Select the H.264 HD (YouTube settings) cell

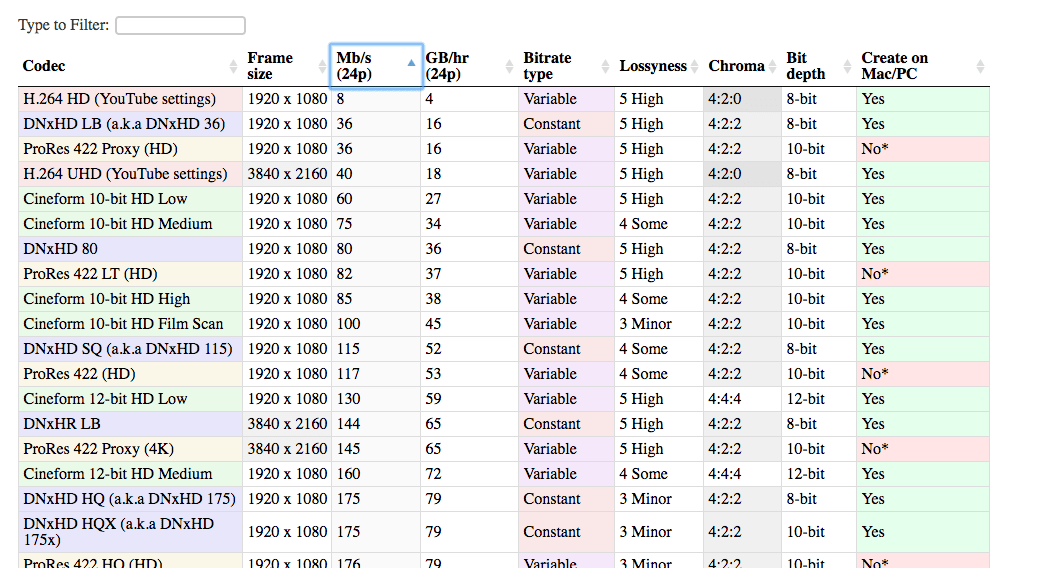(x=119, y=99)
